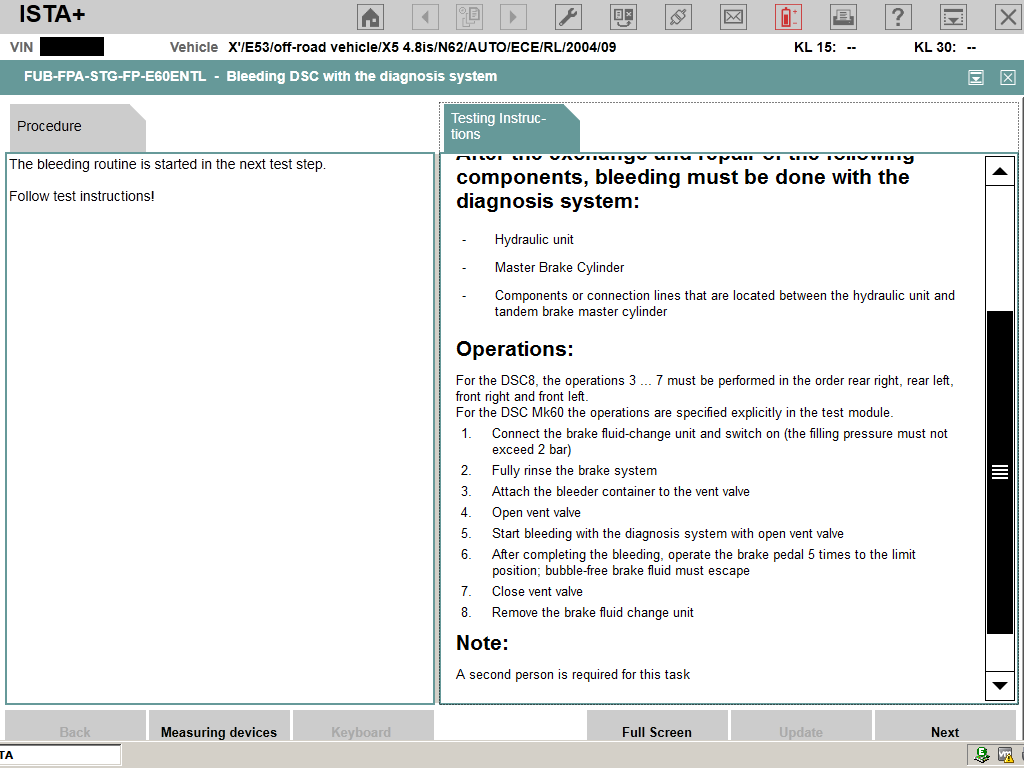Open the envelope feedback icon
1024x768 pixels.
(x=733, y=17)
